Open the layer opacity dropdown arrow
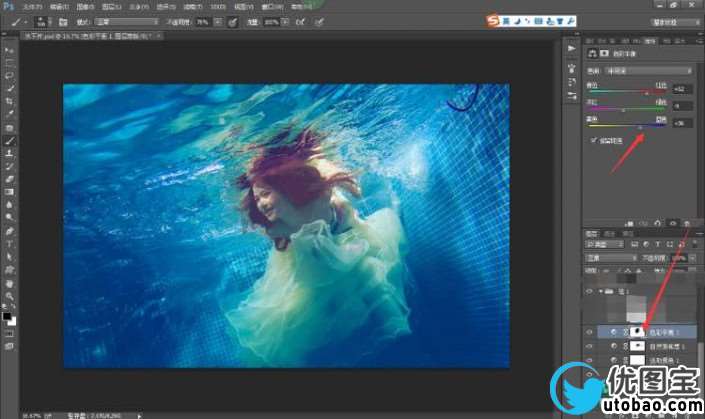The height and width of the screenshot is (419, 705). pos(691,258)
